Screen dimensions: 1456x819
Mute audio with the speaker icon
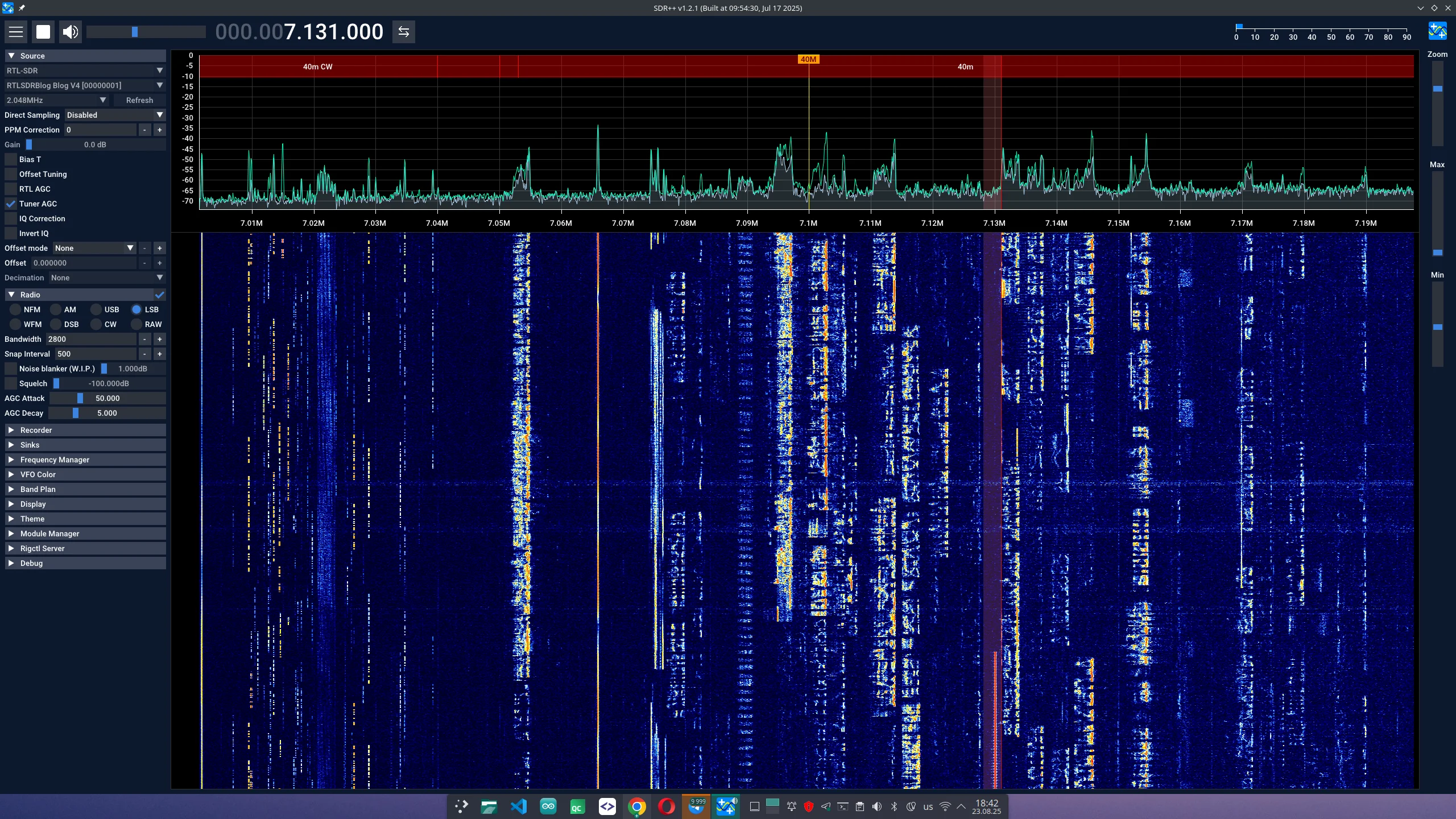71,32
